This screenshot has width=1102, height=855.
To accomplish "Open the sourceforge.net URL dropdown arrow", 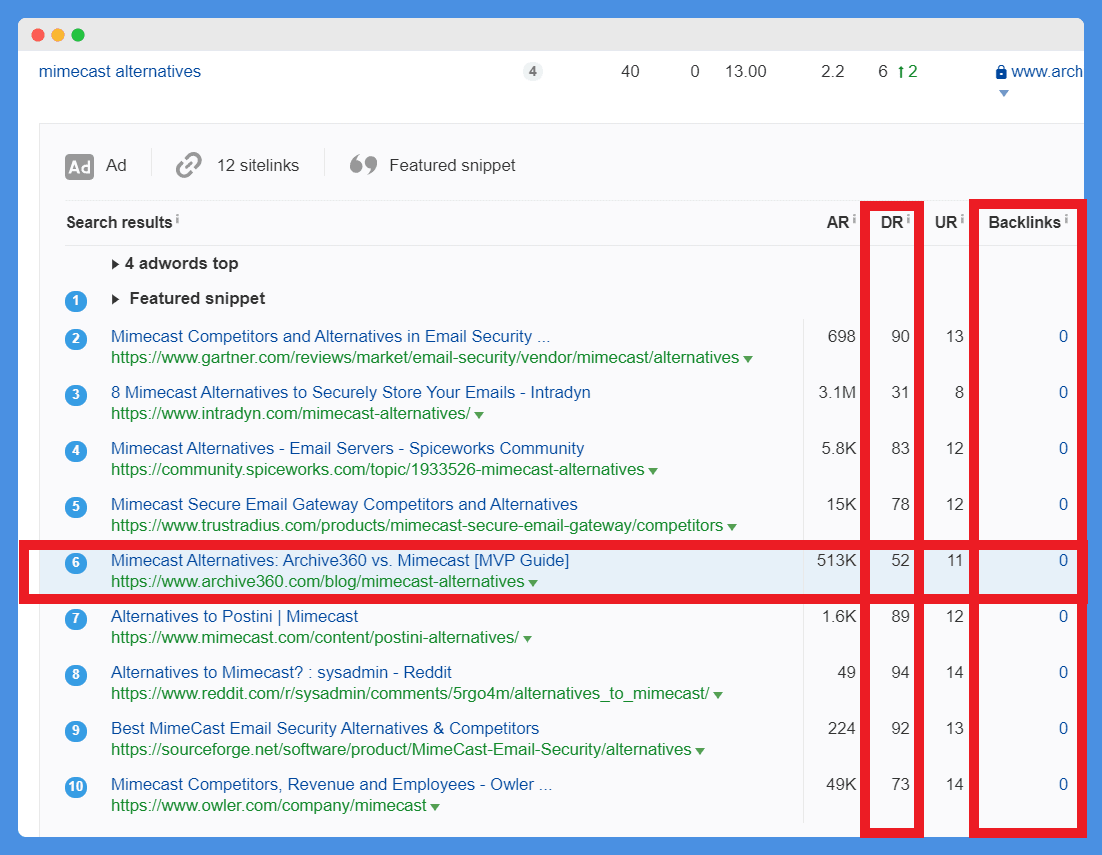I will (700, 751).
